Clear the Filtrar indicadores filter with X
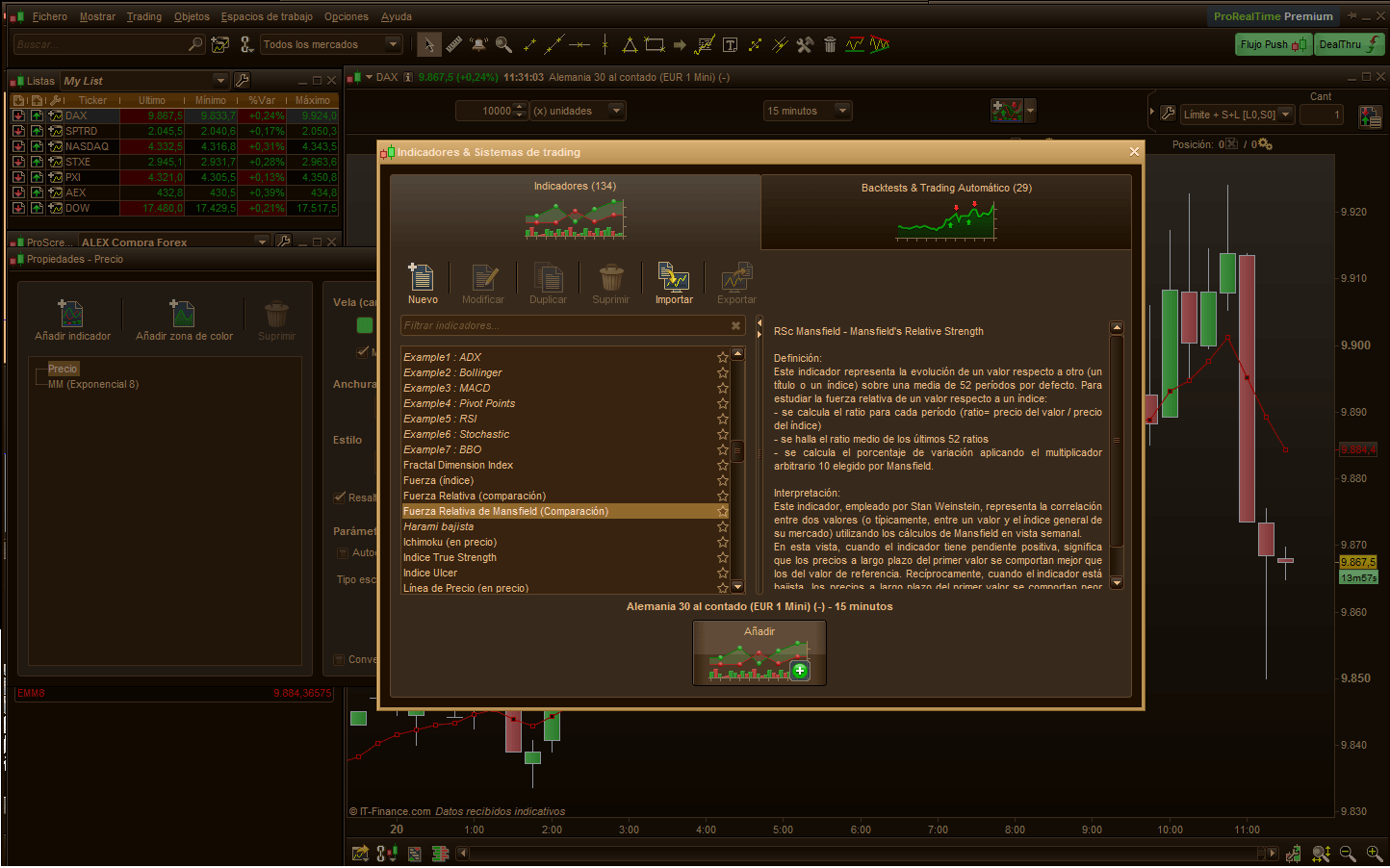 [x=736, y=325]
